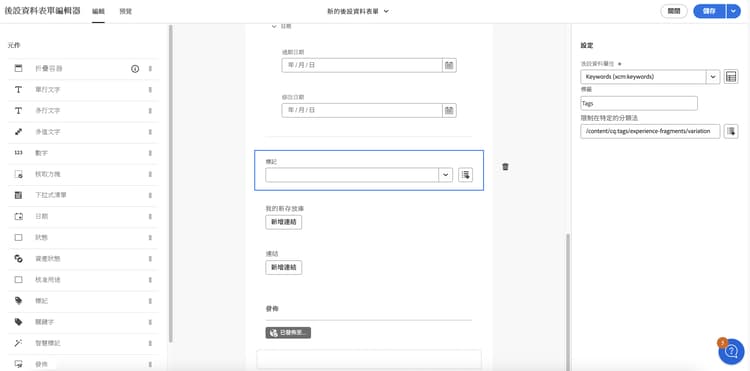The width and height of the screenshot is (750, 371).
Task: Select the checkbox (核取方塊) component icon
Action: pos(19,174)
